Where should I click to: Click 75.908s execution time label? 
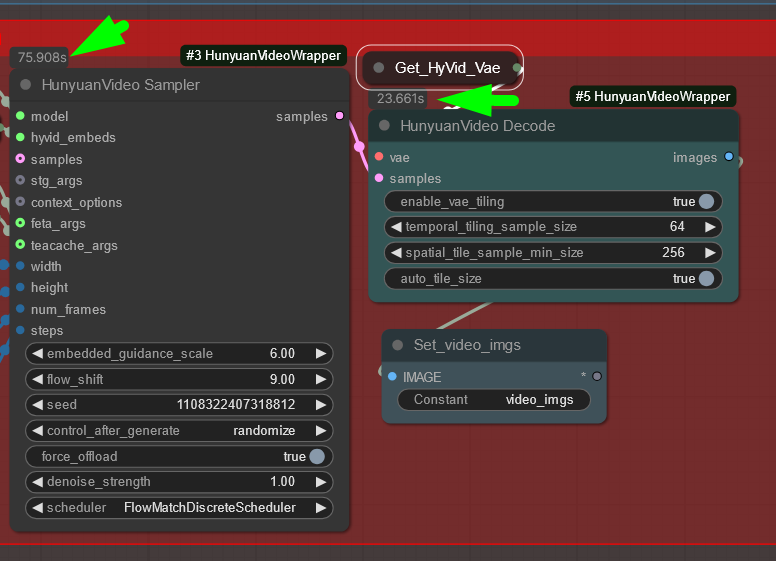tap(42, 57)
